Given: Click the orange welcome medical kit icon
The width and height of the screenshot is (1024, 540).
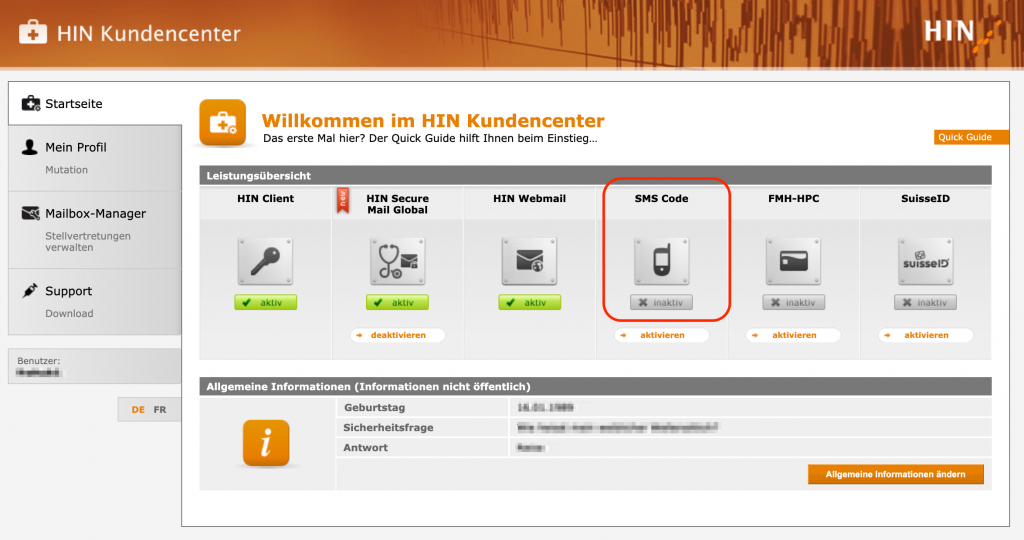Looking at the screenshot, I should coord(223,123).
